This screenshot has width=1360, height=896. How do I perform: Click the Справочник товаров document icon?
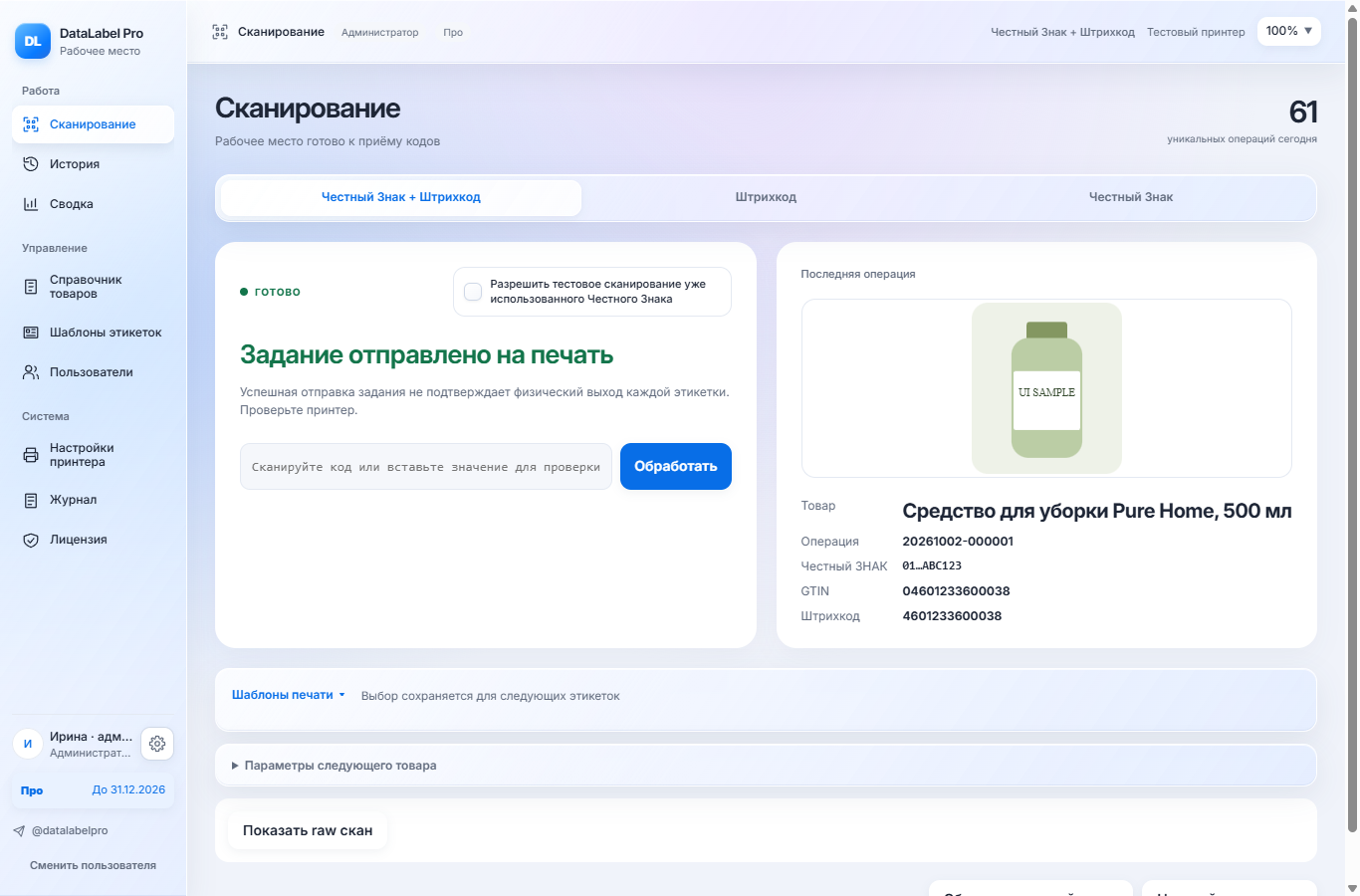pyautogui.click(x=31, y=287)
